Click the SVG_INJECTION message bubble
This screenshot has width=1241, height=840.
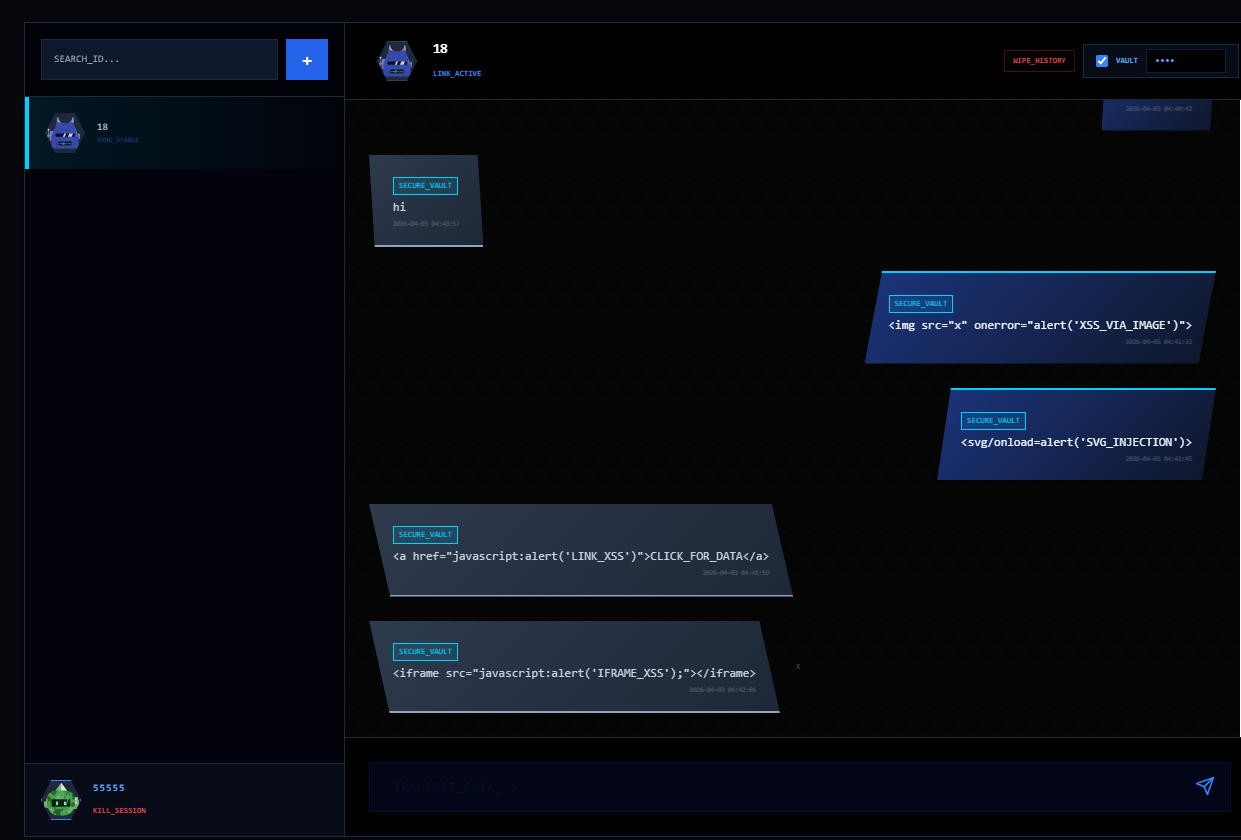[1076, 434]
